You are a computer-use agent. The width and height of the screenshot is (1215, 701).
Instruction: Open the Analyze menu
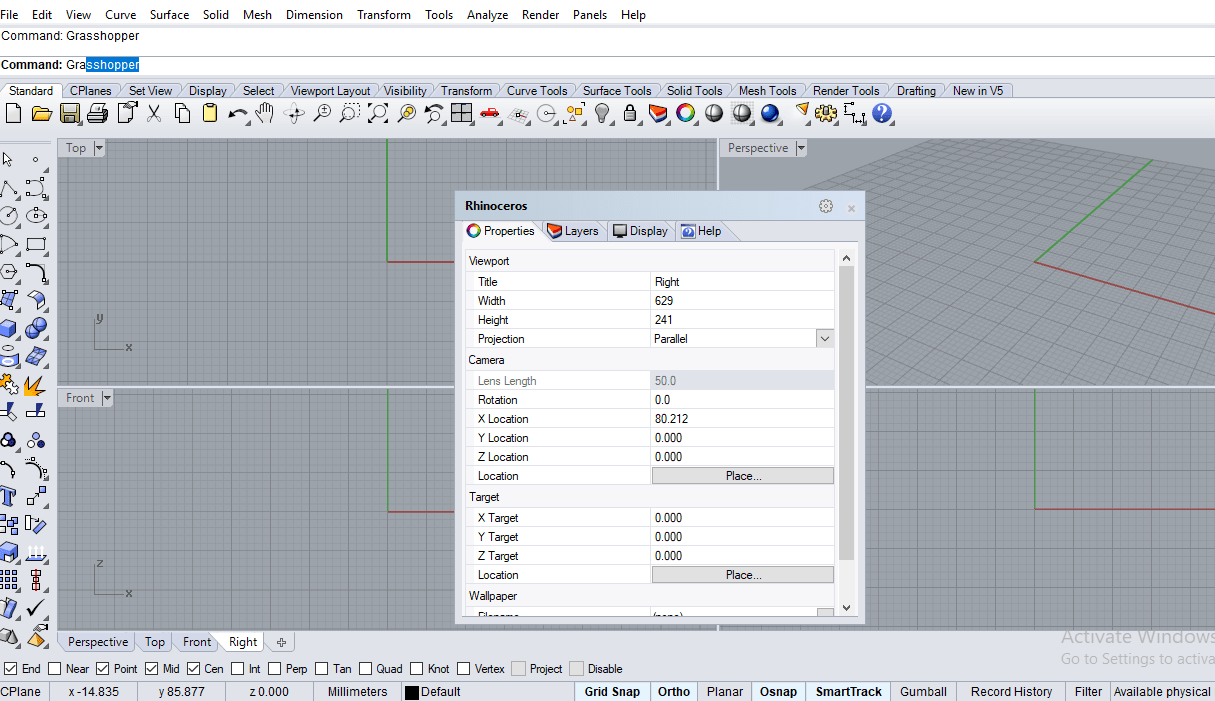pos(487,15)
